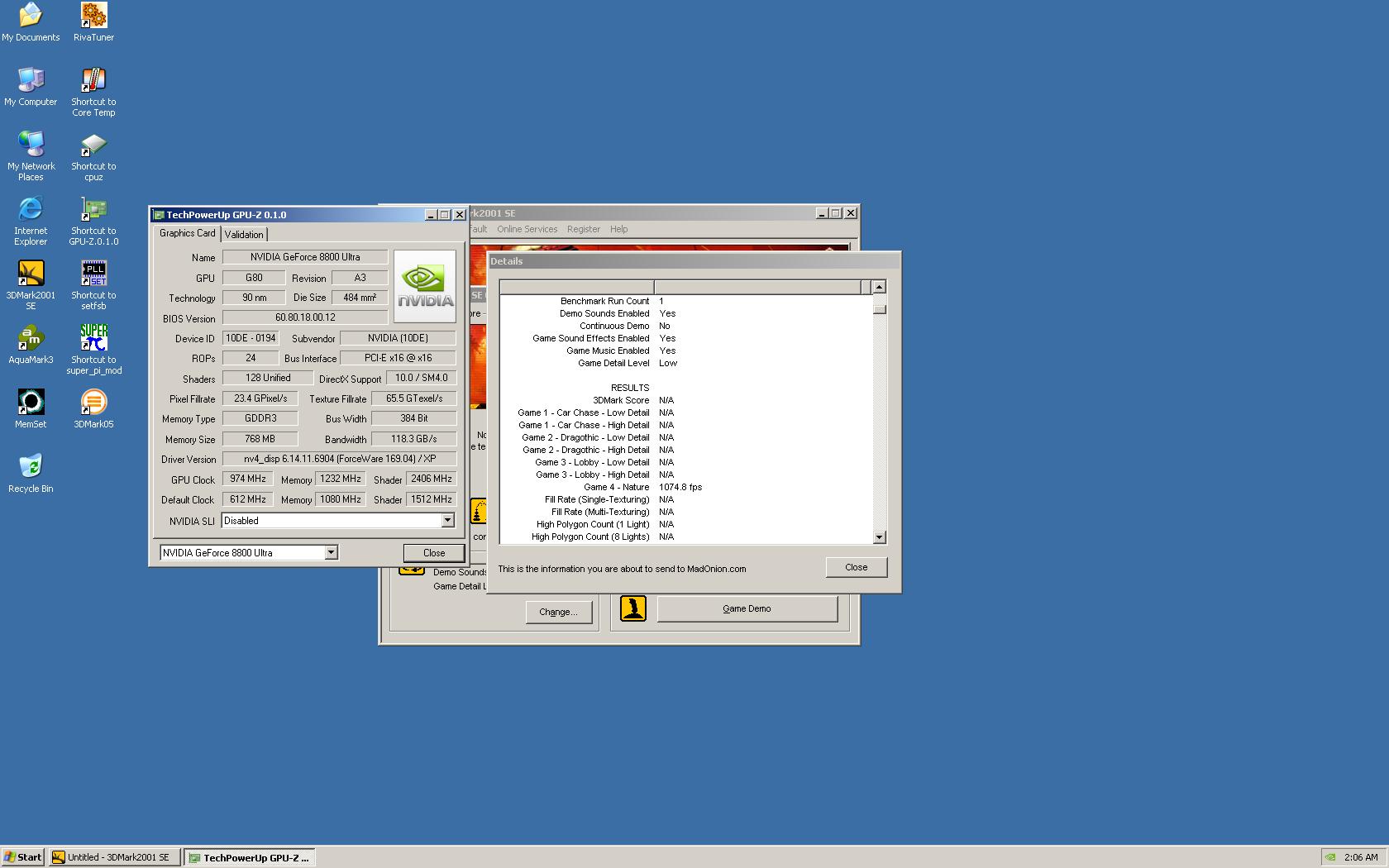Select the Recycle Bin icon

(x=31, y=474)
